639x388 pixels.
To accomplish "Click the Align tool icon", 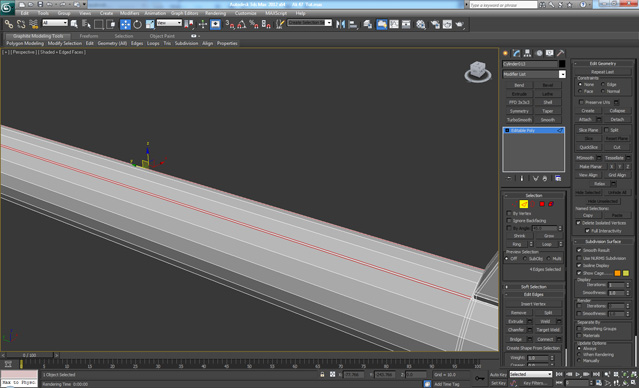I will pyautogui.click(x=353, y=24).
